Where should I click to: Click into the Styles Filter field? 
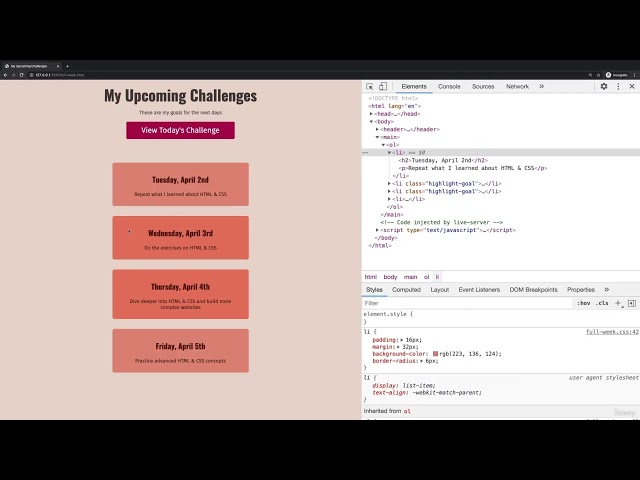467,303
